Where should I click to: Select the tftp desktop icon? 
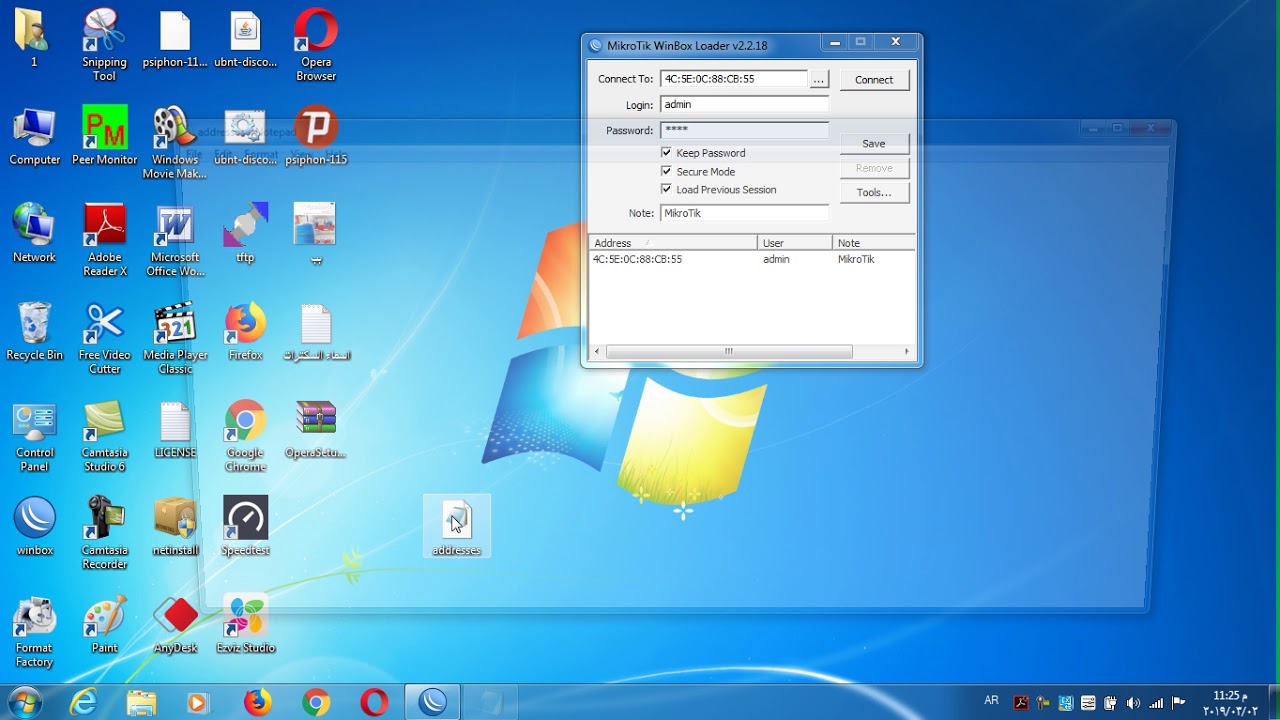[x=245, y=233]
